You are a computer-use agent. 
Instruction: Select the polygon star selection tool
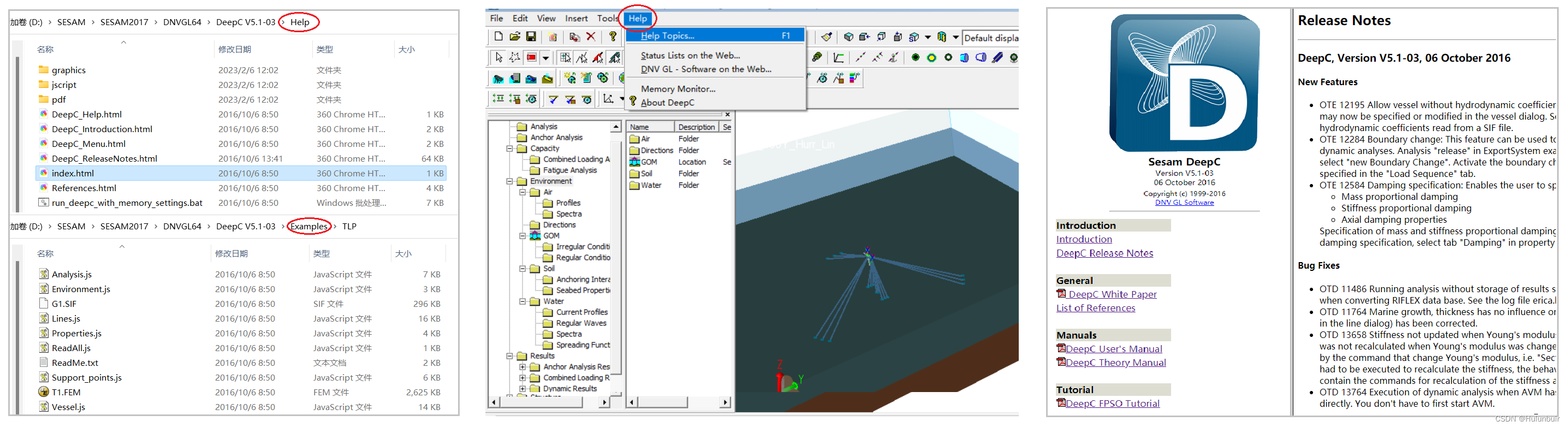point(515,57)
